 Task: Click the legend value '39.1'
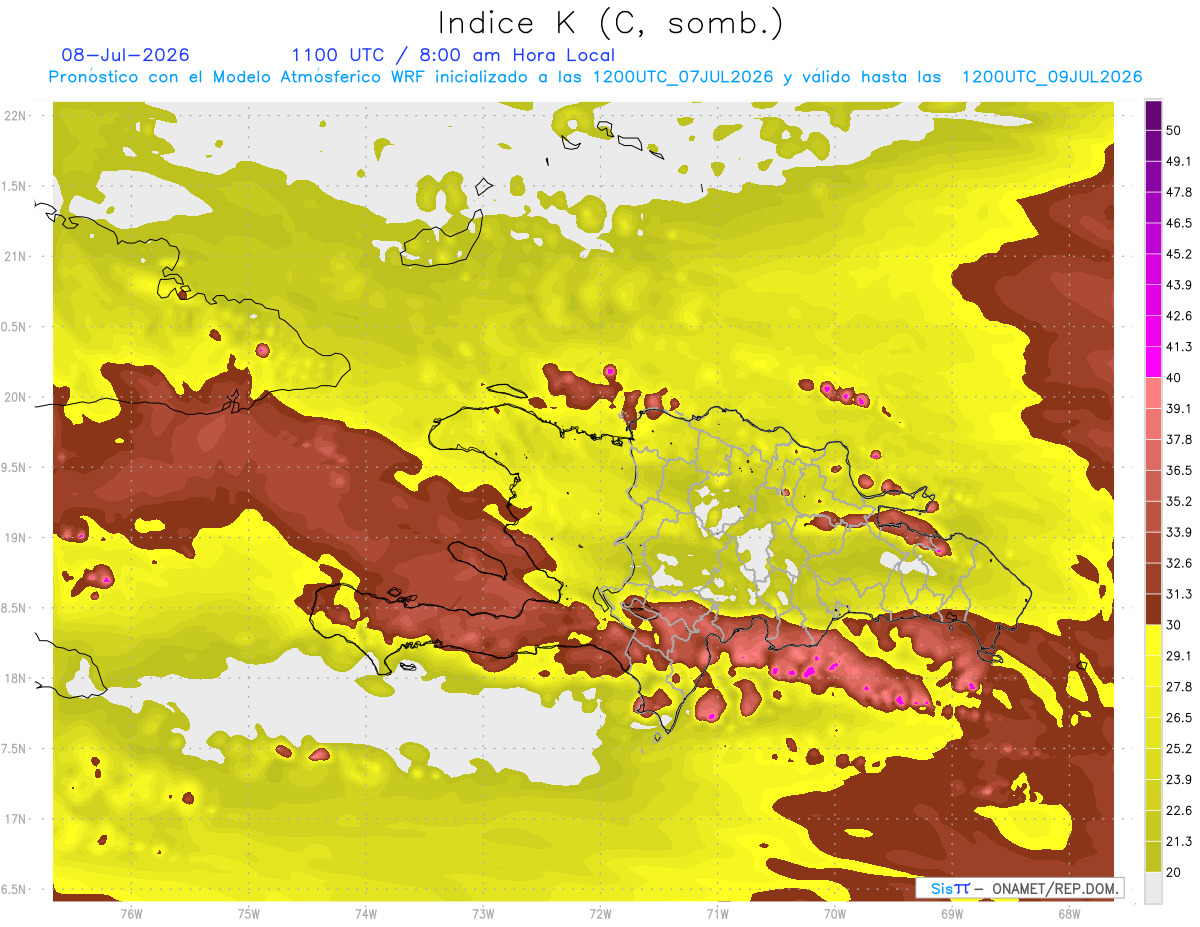coord(1178,409)
